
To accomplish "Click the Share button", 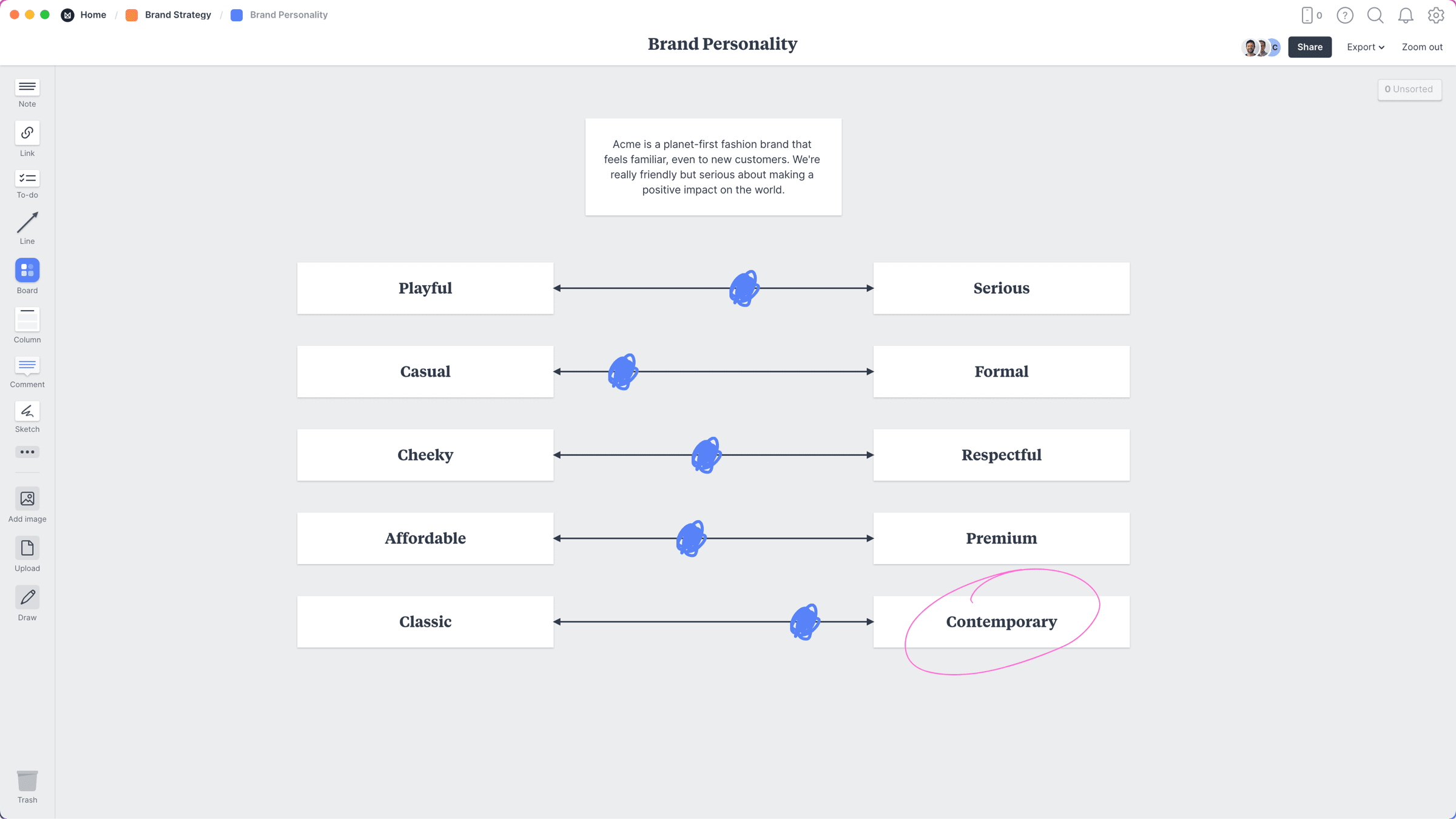I will point(1311,47).
